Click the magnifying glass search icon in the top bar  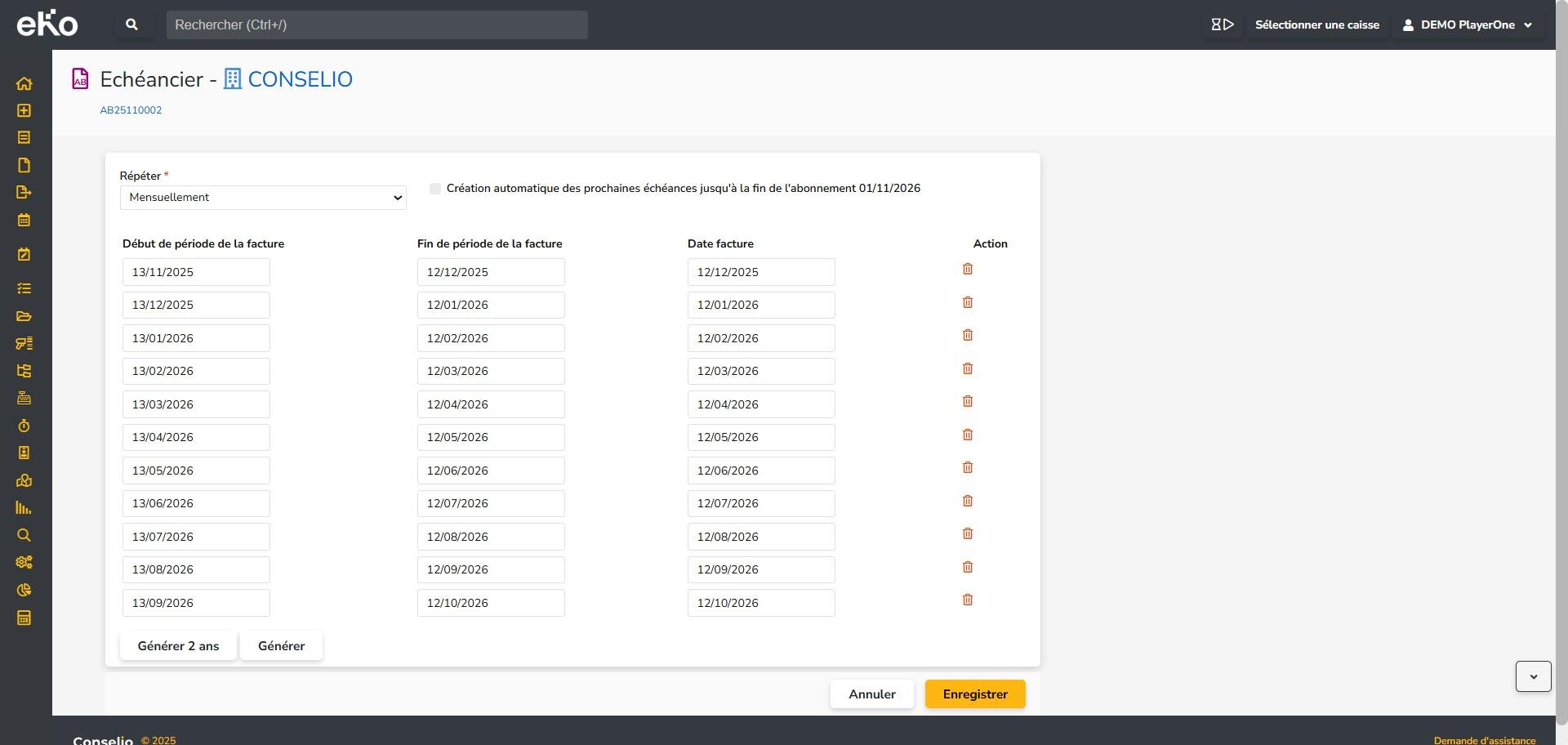pyautogui.click(x=131, y=25)
